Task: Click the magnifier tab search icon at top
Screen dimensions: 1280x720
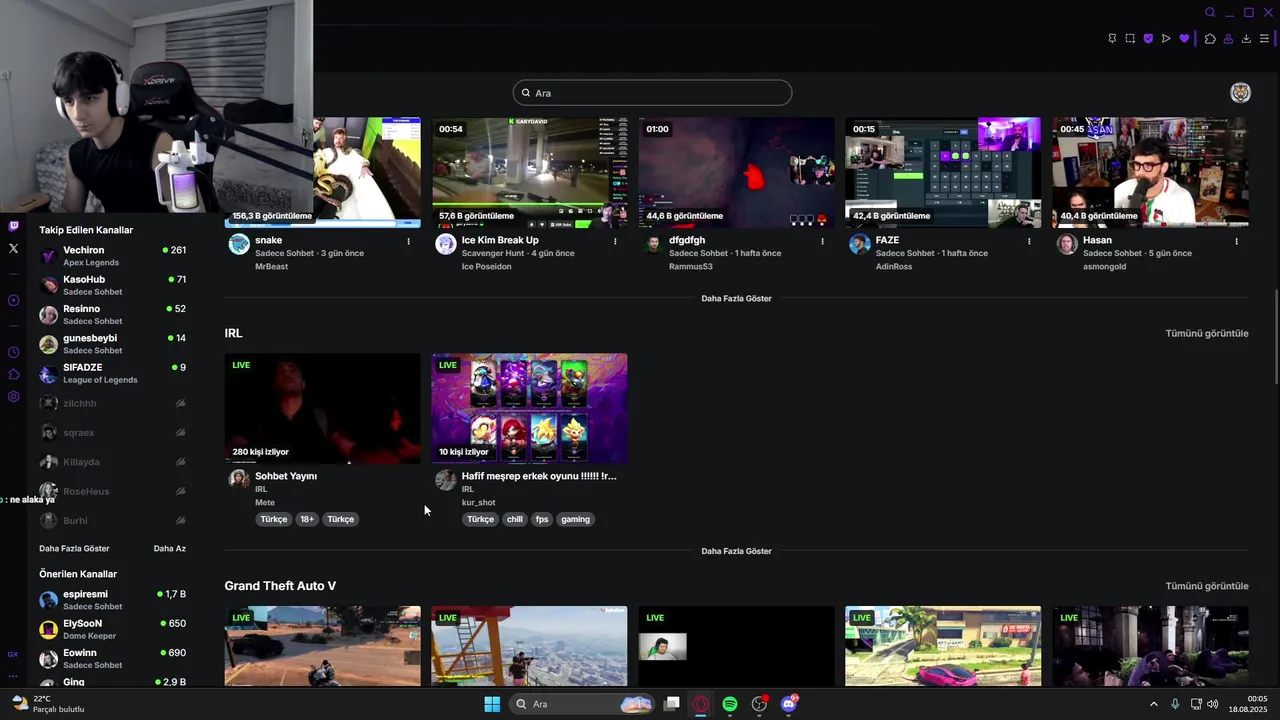Action: (x=1210, y=12)
